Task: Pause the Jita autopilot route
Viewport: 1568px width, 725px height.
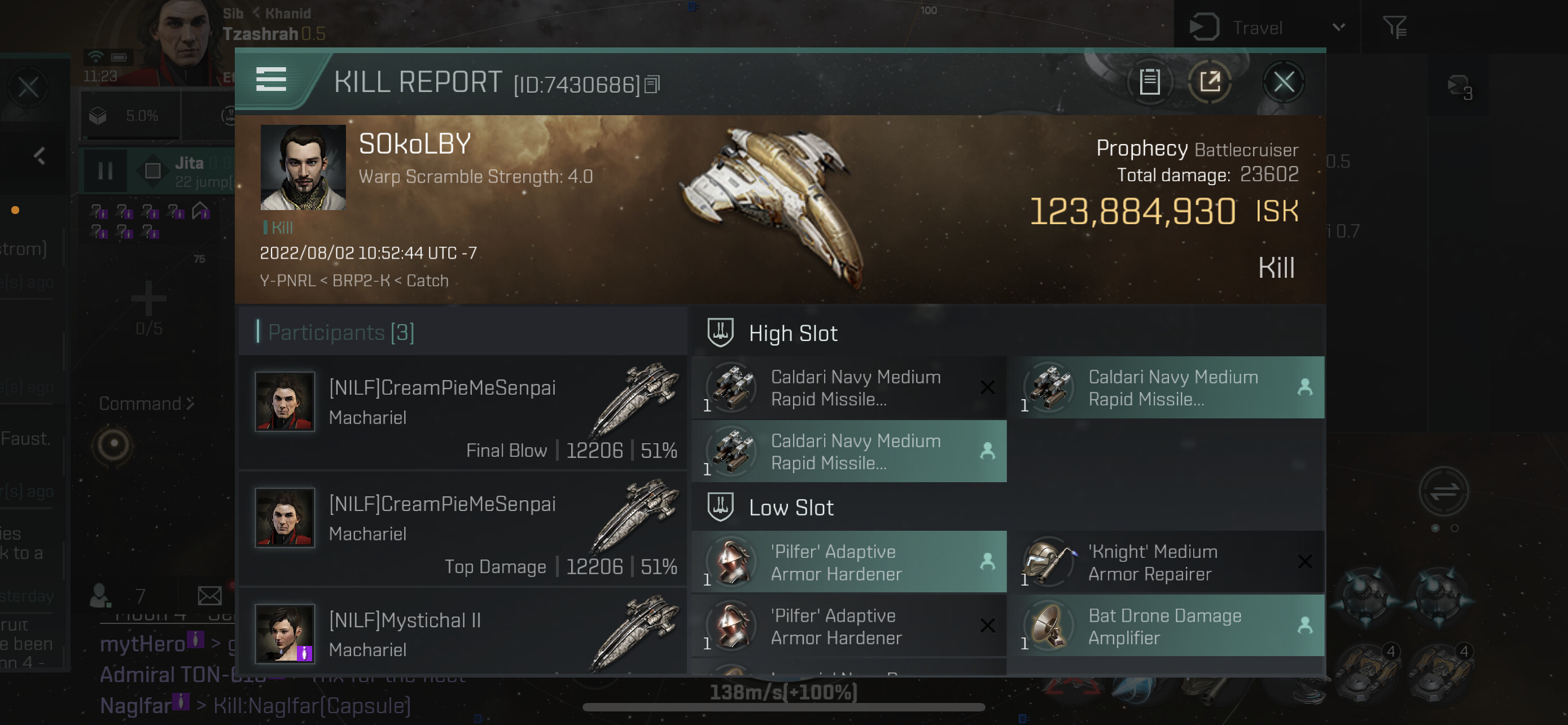Action: click(104, 171)
